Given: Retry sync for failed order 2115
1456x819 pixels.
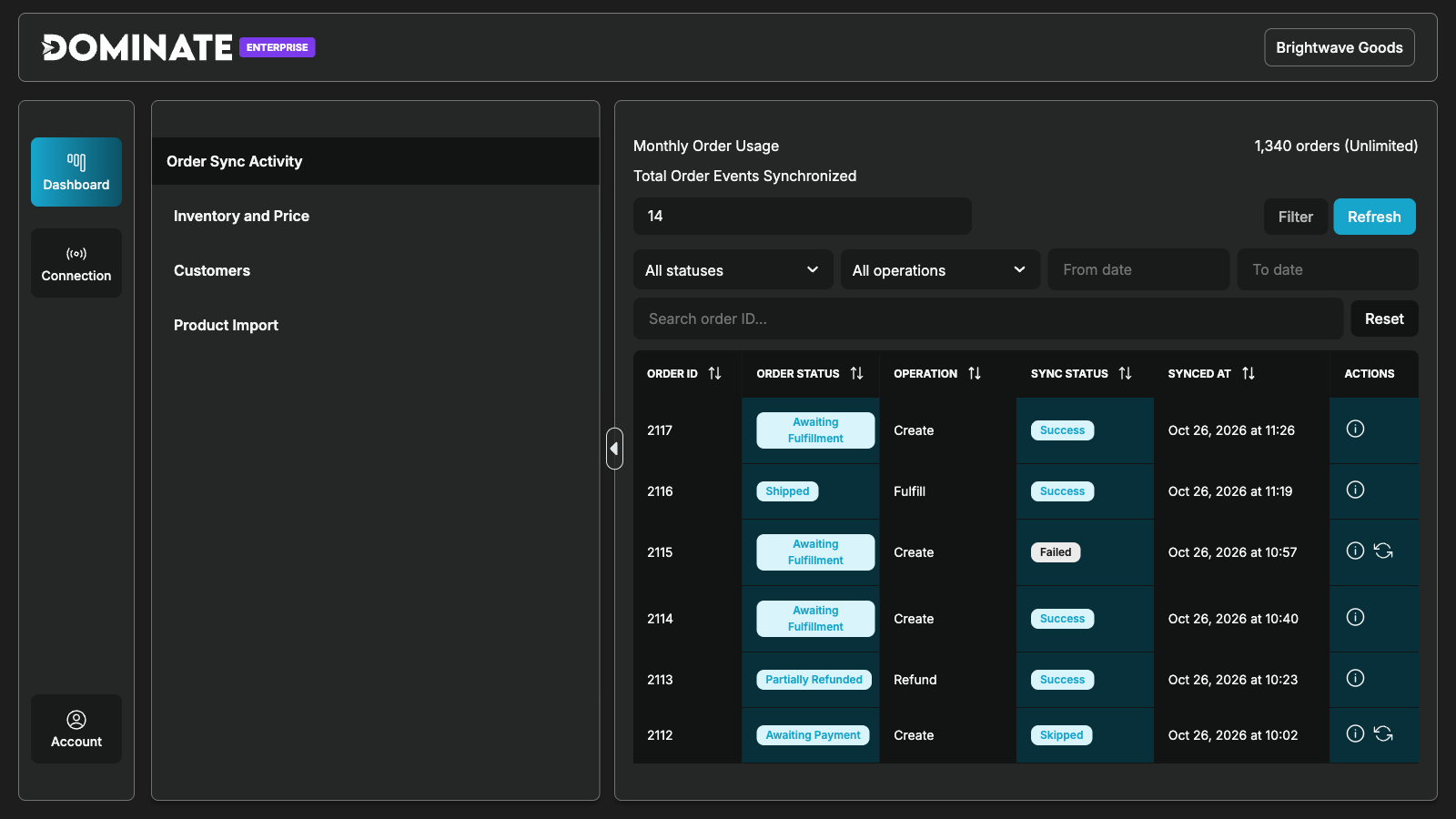Looking at the screenshot, I should 1383,551.
